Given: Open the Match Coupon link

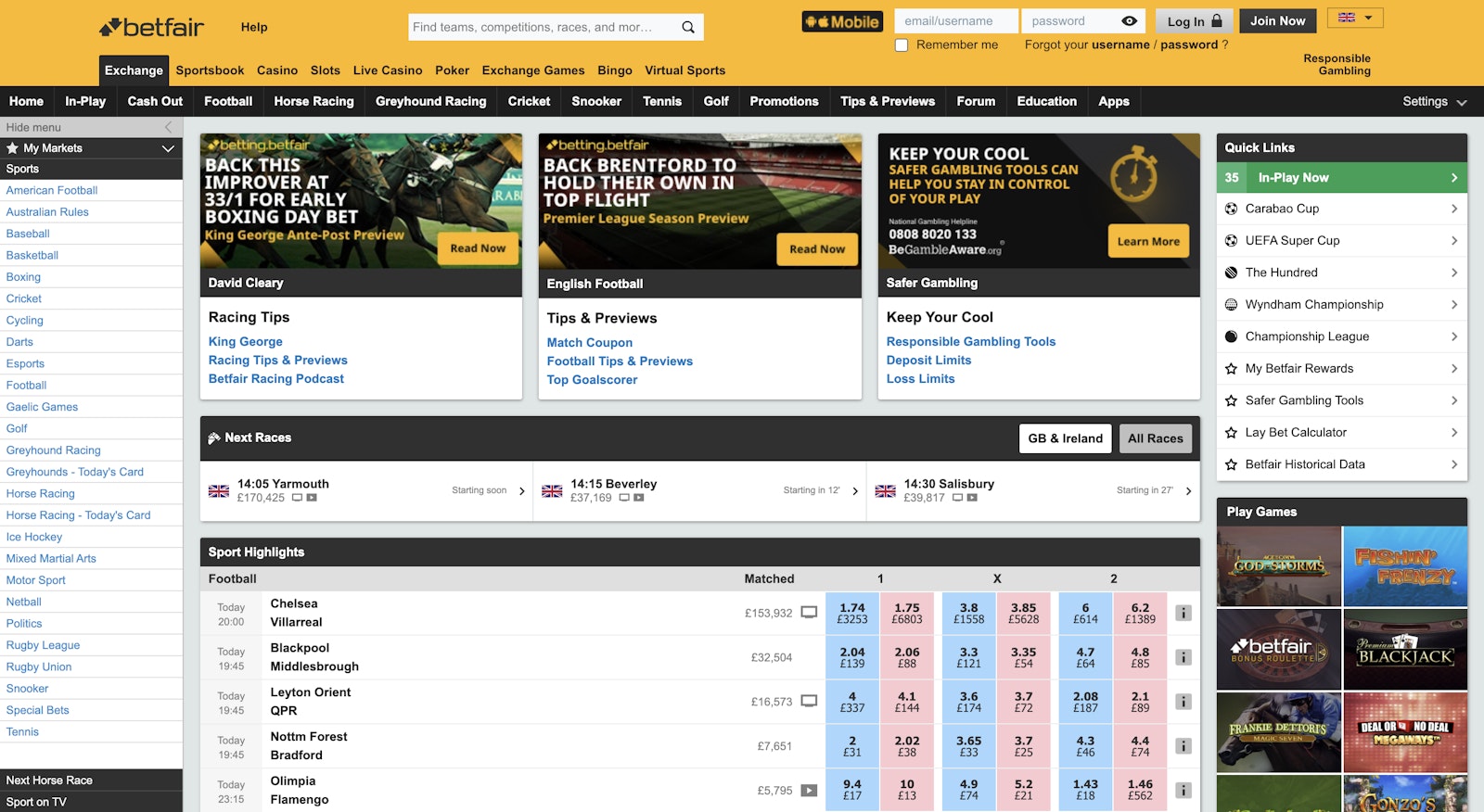Looking at the screenshot, I should [x=589, y=343].
